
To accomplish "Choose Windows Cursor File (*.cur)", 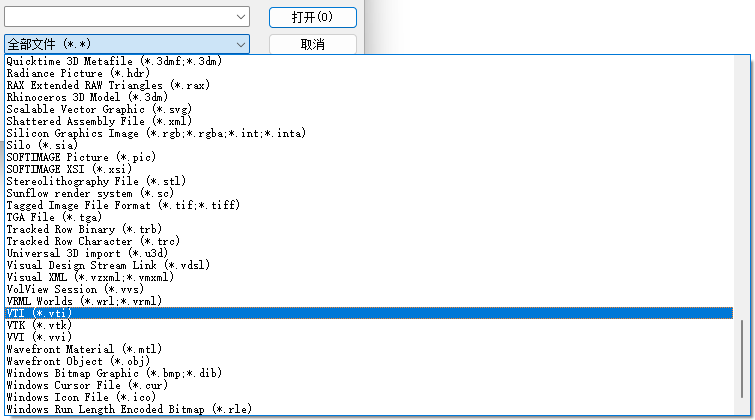I will (369, 385).
